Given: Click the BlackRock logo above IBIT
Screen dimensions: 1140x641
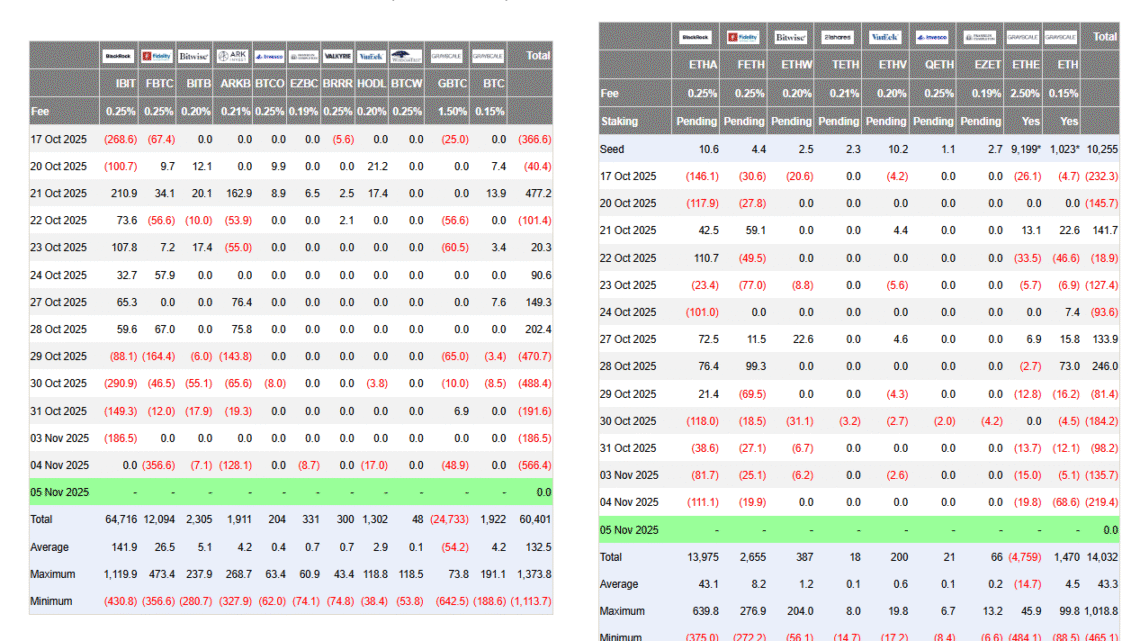Looking at the screenshot, I should [120, 57].
